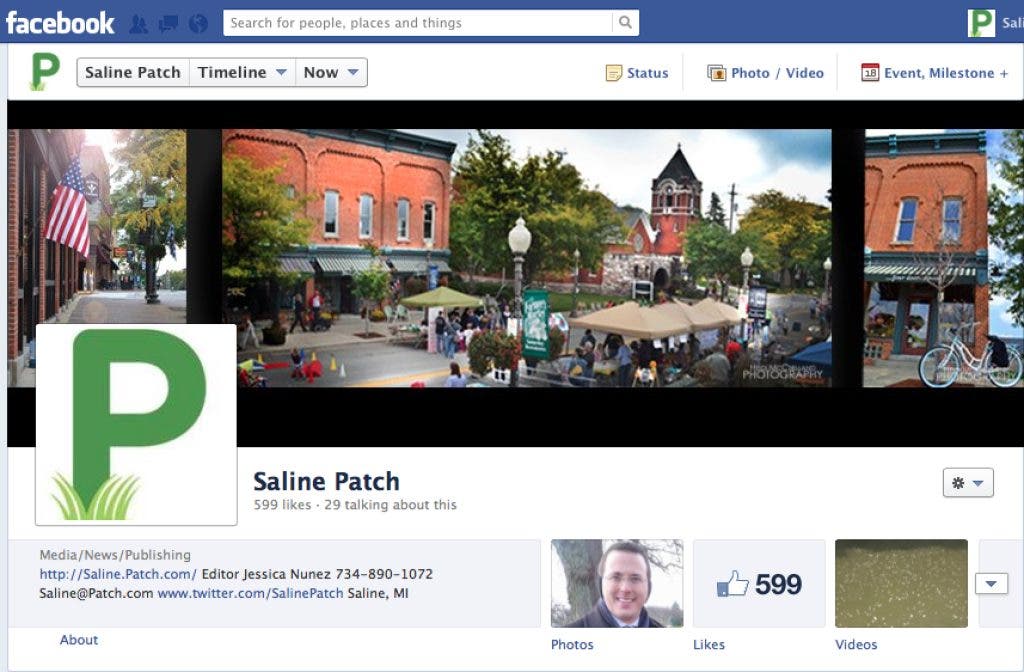Click the Saline Patch page title
The image size is (1024, 672).
tap(326, 481)
